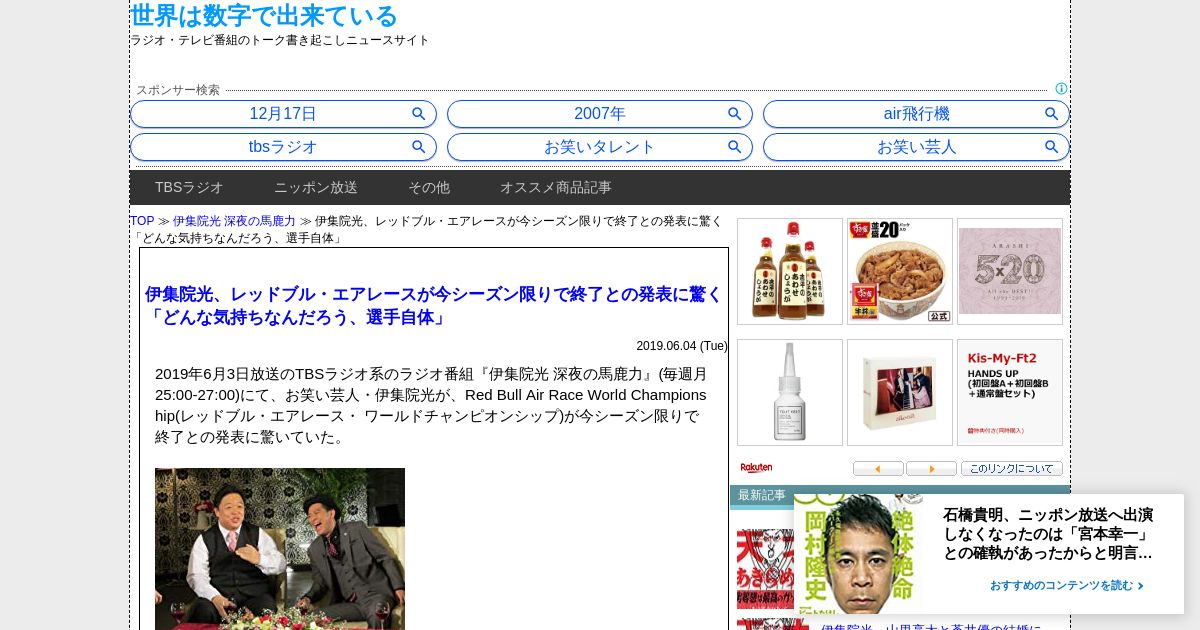Go to site title 世界は数字で出来ている
The image size is (1200, 630).
coord(264,15)
